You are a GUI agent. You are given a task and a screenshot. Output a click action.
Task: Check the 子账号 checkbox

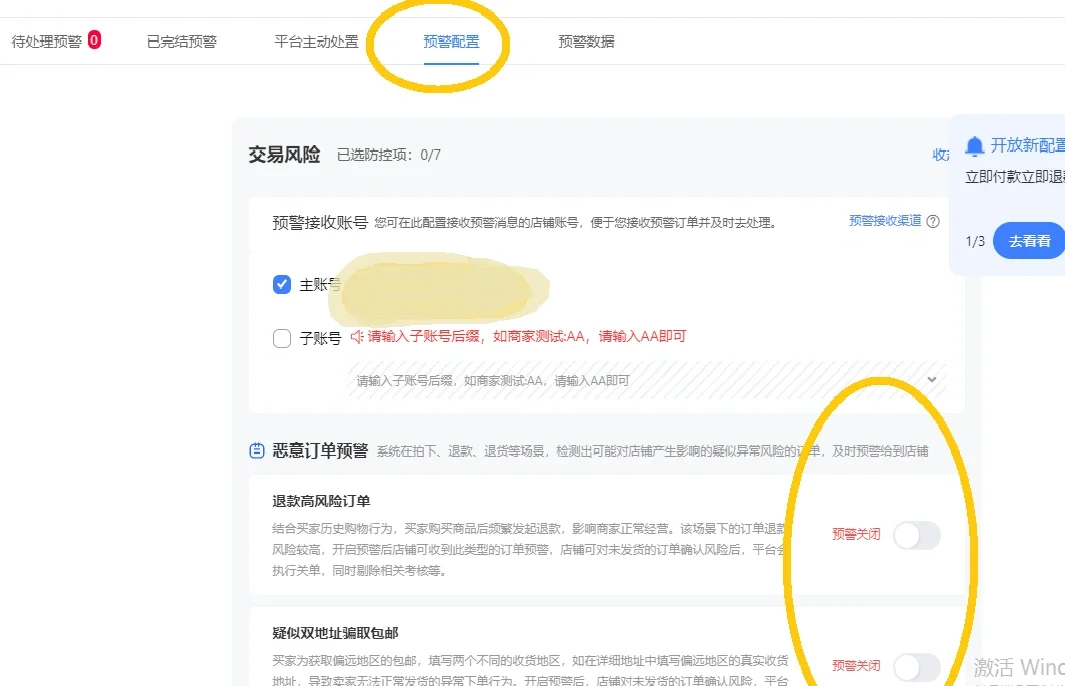282,338
